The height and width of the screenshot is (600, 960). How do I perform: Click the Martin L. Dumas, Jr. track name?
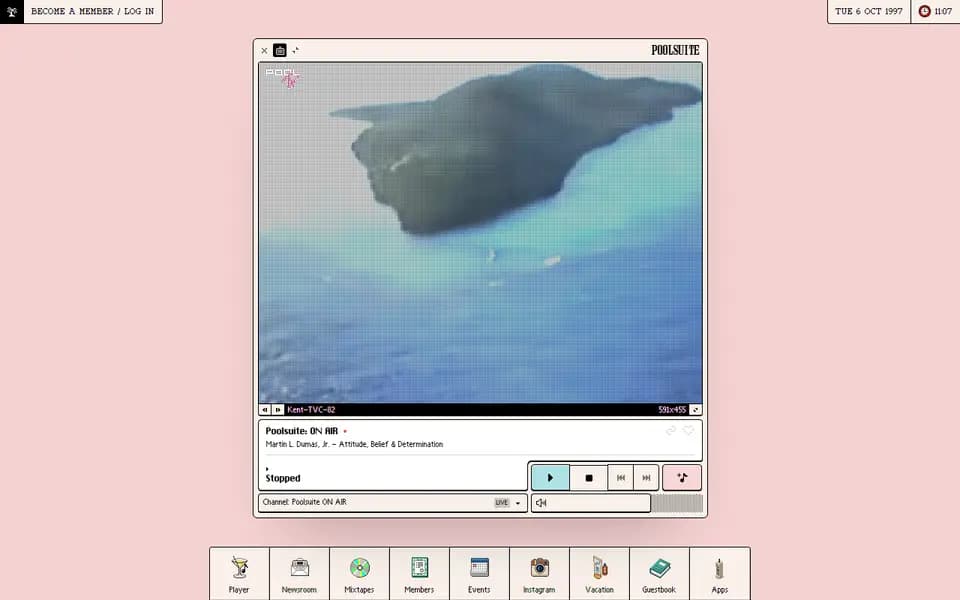click(354, 444)
